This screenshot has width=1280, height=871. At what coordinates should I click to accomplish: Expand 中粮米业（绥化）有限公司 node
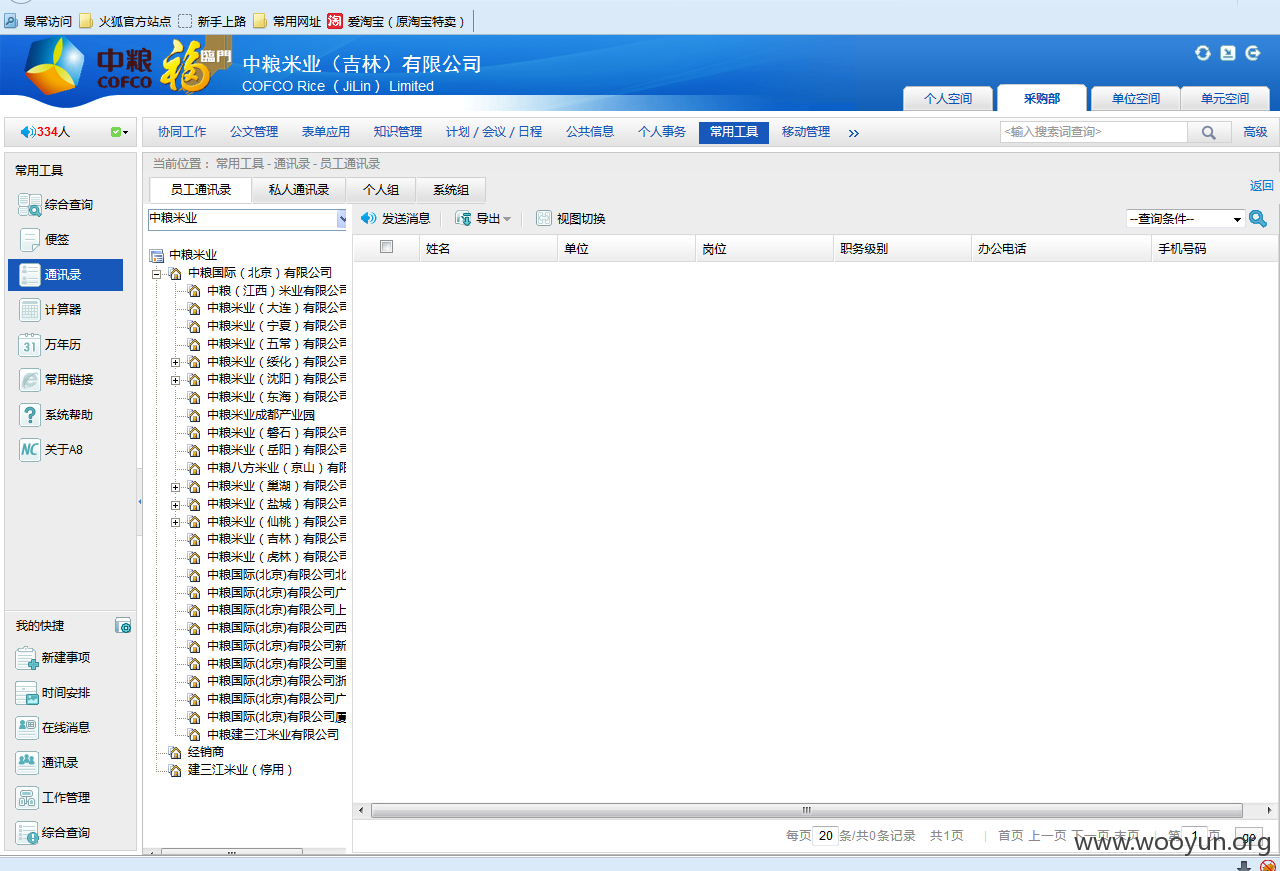175,362
